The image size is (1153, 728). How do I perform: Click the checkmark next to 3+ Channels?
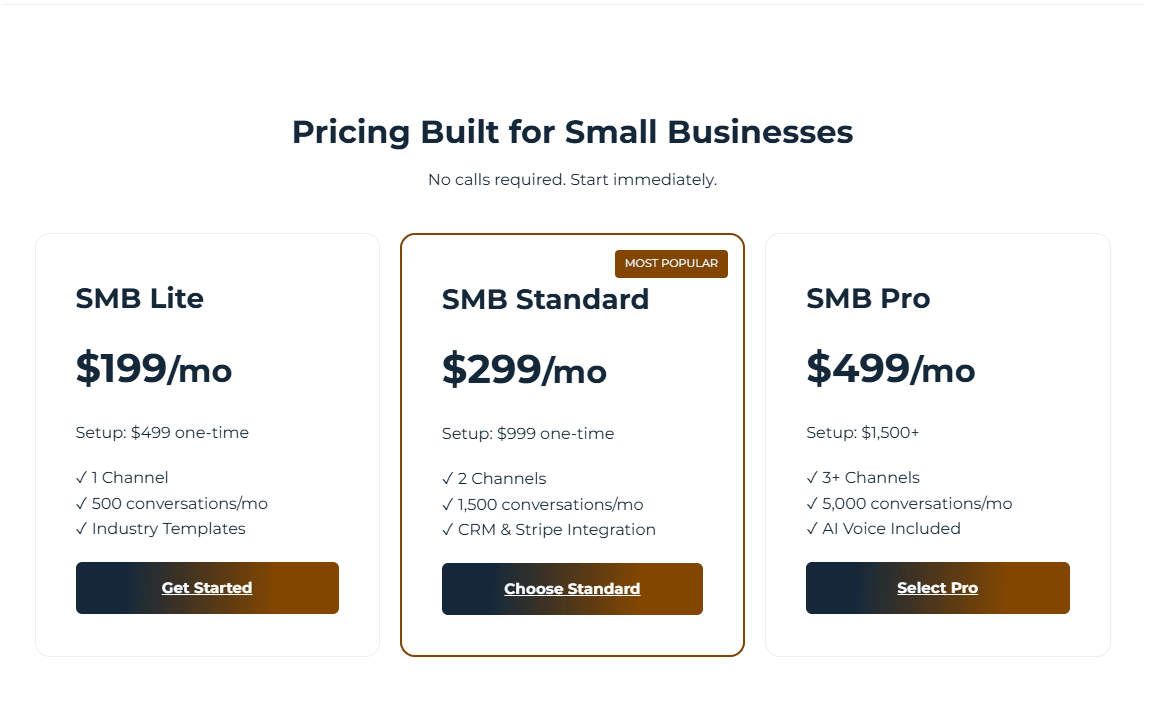click(812, 478)
